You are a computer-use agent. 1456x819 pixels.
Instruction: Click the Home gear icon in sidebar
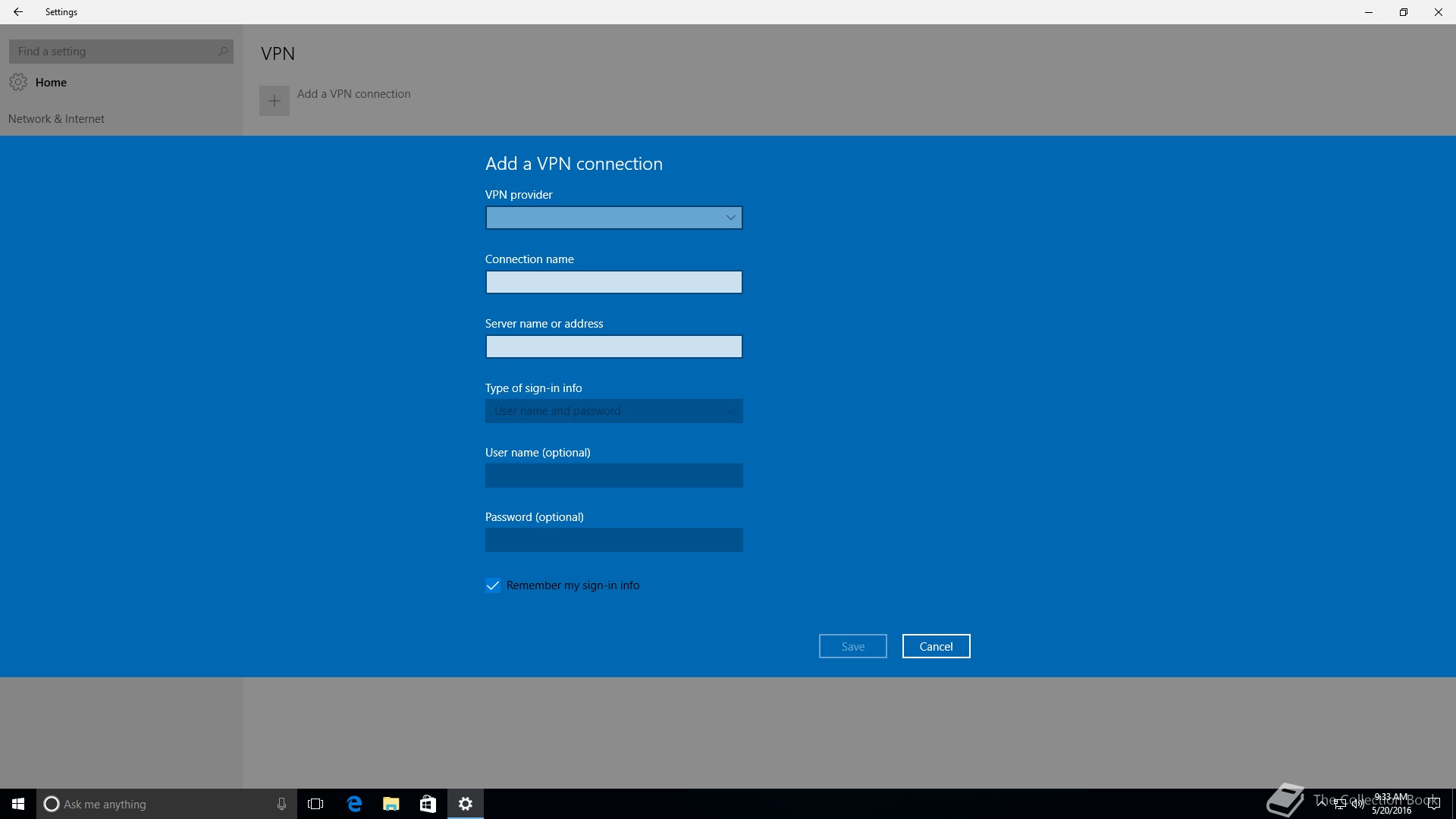[18, 82]
